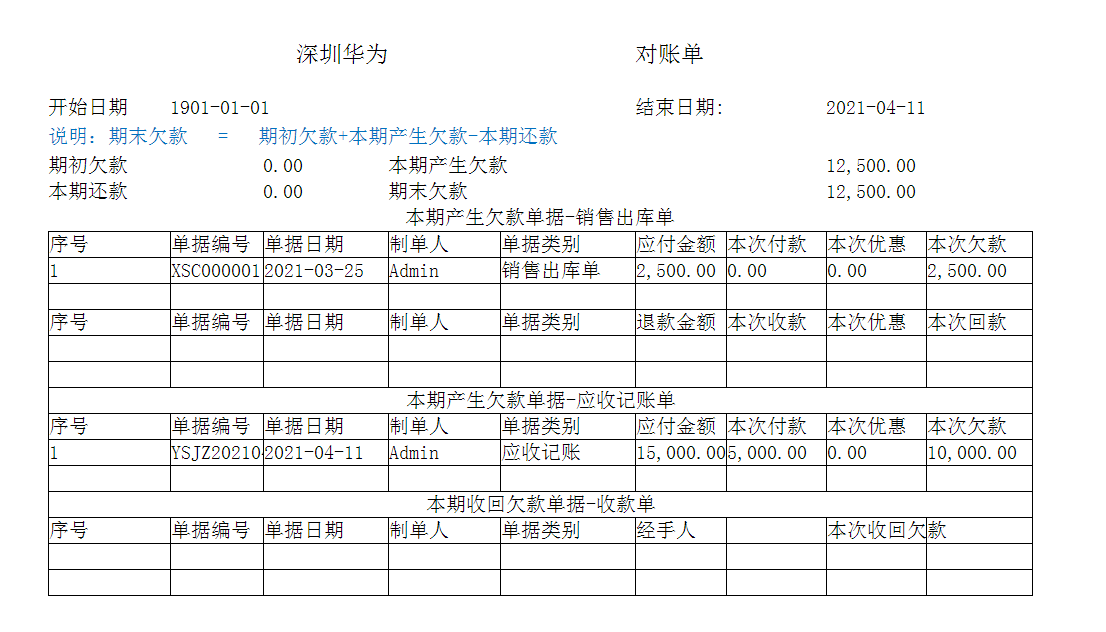
Task: Click heading 本期产生欠款单据-销售出库单
Action: coord(540,217)
